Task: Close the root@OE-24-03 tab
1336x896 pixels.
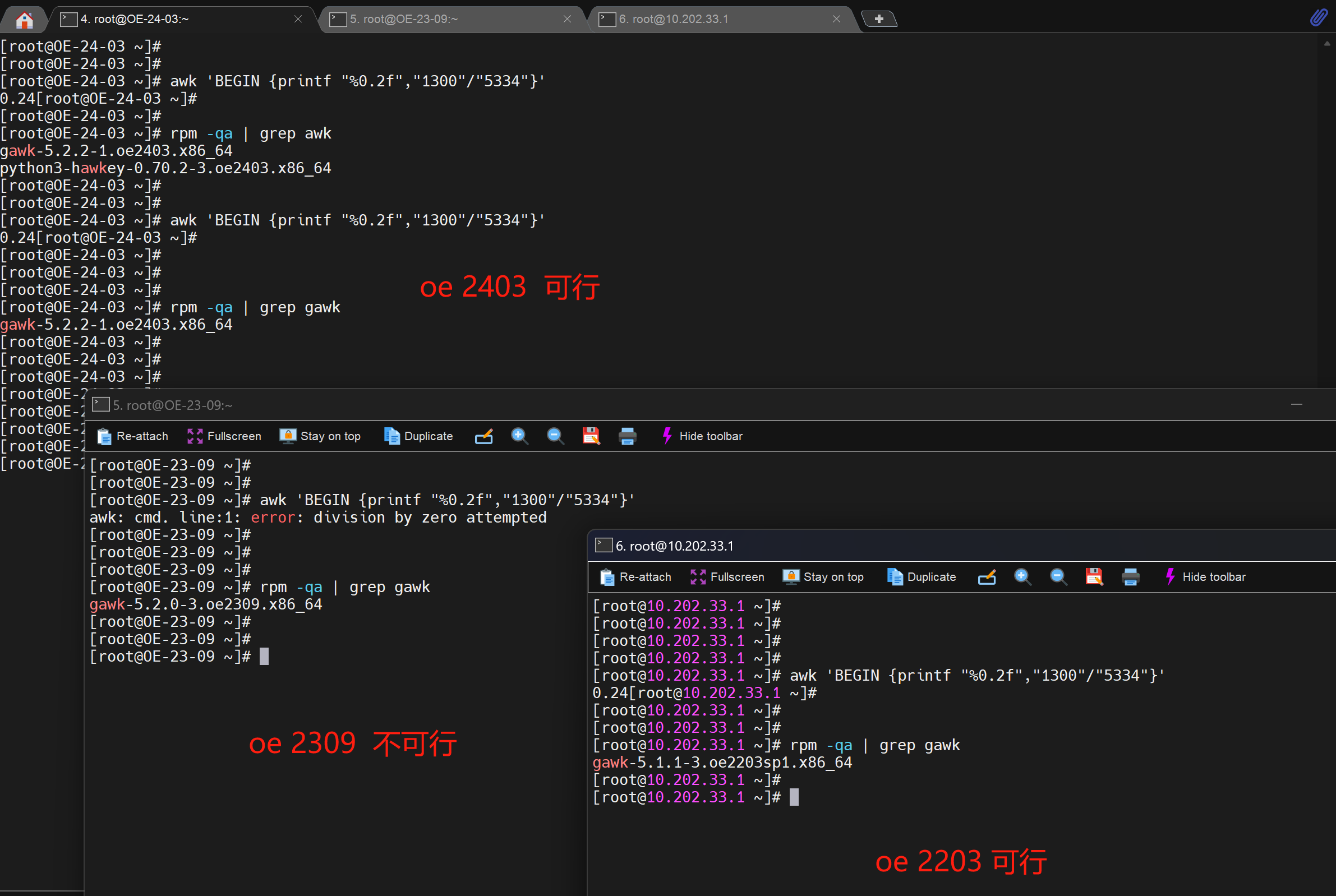Action: click(x=298, y=19)
